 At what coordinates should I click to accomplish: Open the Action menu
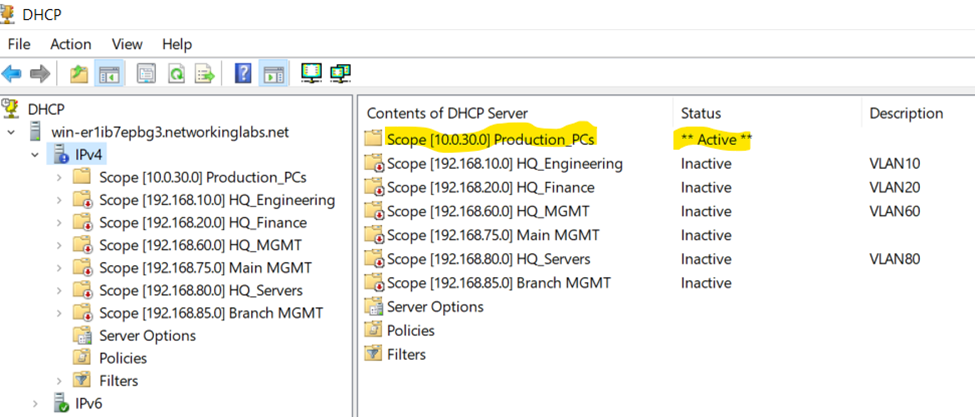click(71, 44)
